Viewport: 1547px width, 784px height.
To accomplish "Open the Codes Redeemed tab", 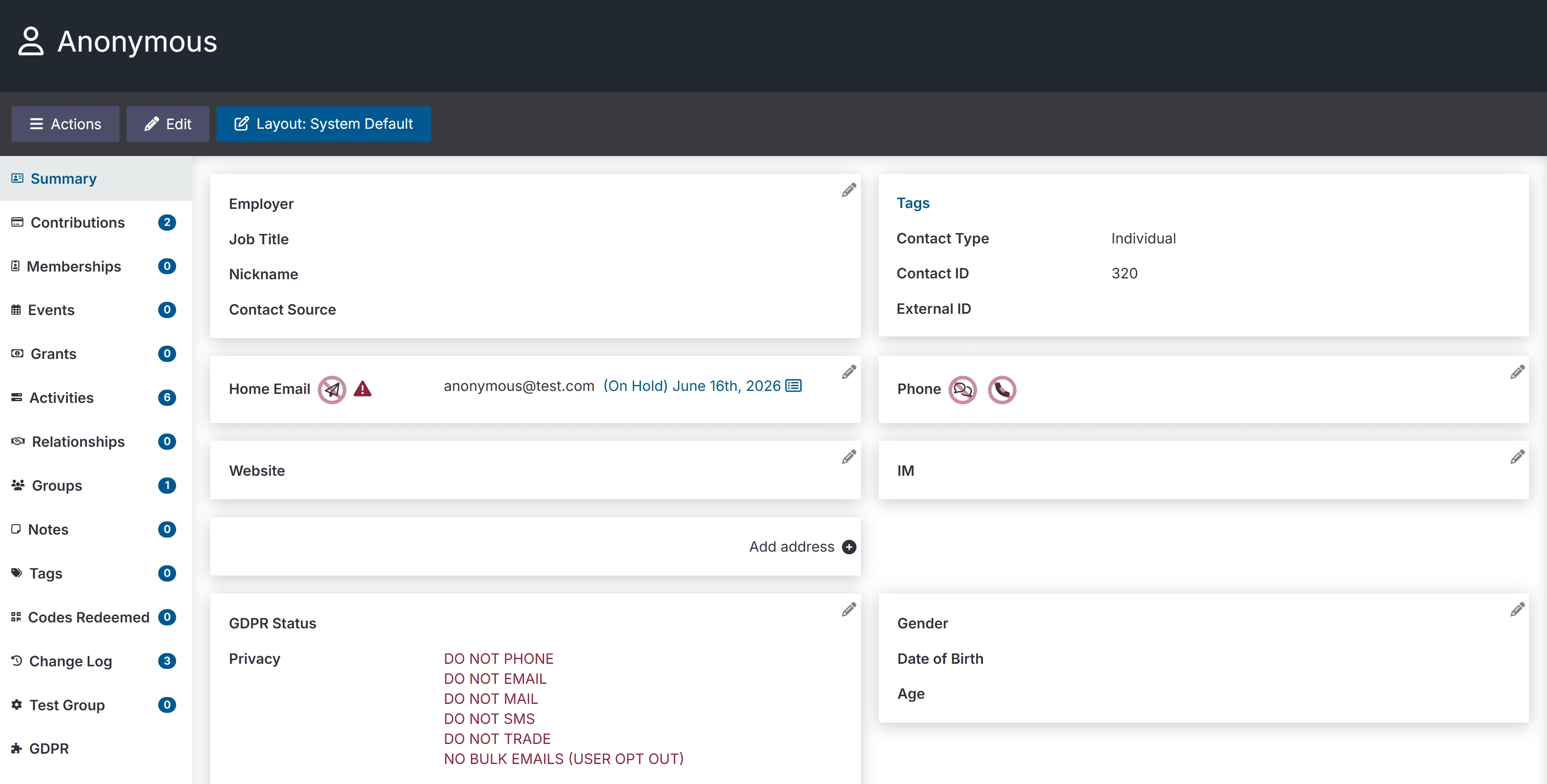I will [x=96, y=616].
